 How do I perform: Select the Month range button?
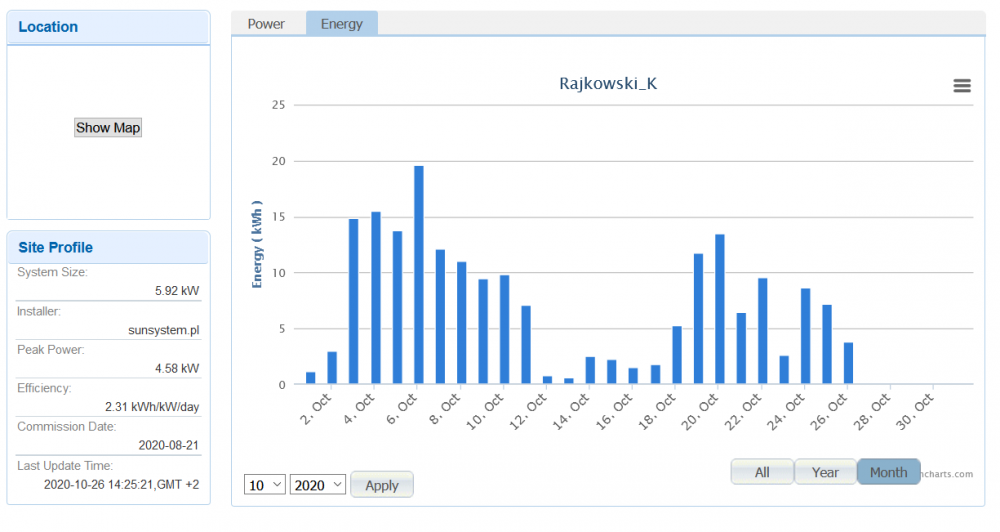coord(888,472)
